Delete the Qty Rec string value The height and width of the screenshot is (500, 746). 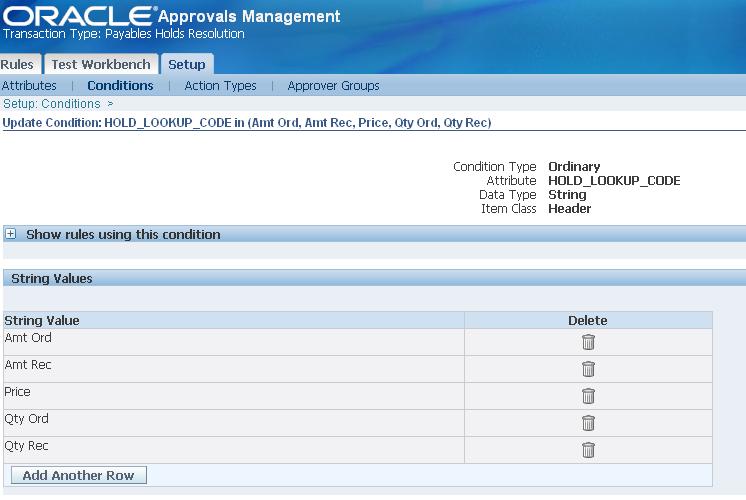588,450
